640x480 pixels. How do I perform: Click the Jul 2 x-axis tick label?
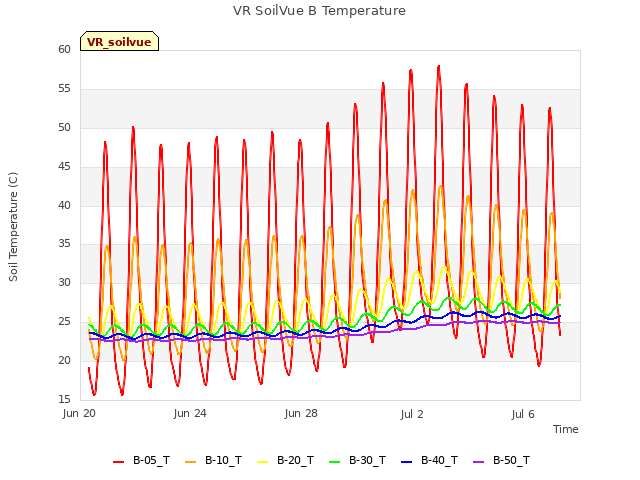pos(412,414)
